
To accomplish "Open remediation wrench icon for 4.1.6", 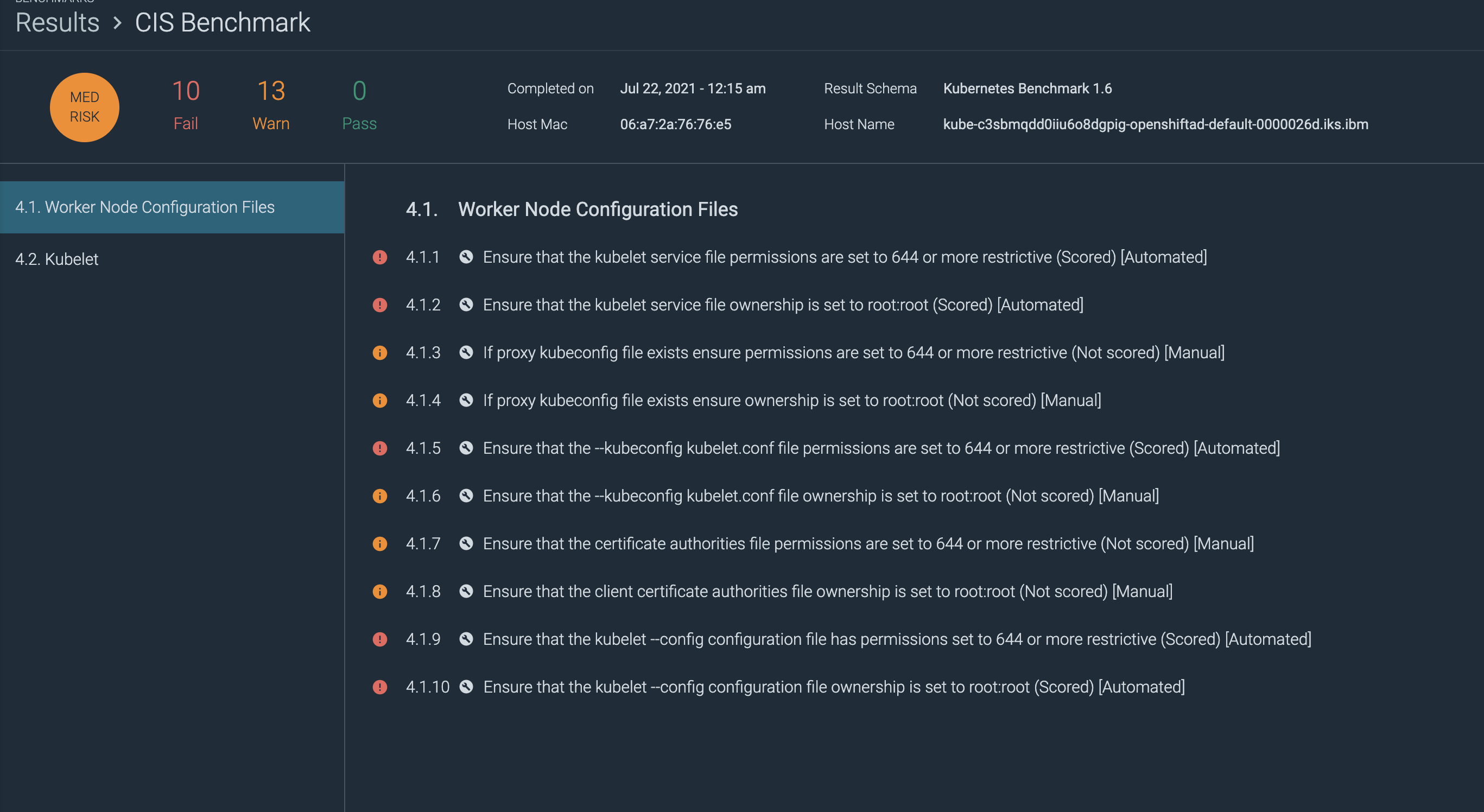I will coord(466,496).
